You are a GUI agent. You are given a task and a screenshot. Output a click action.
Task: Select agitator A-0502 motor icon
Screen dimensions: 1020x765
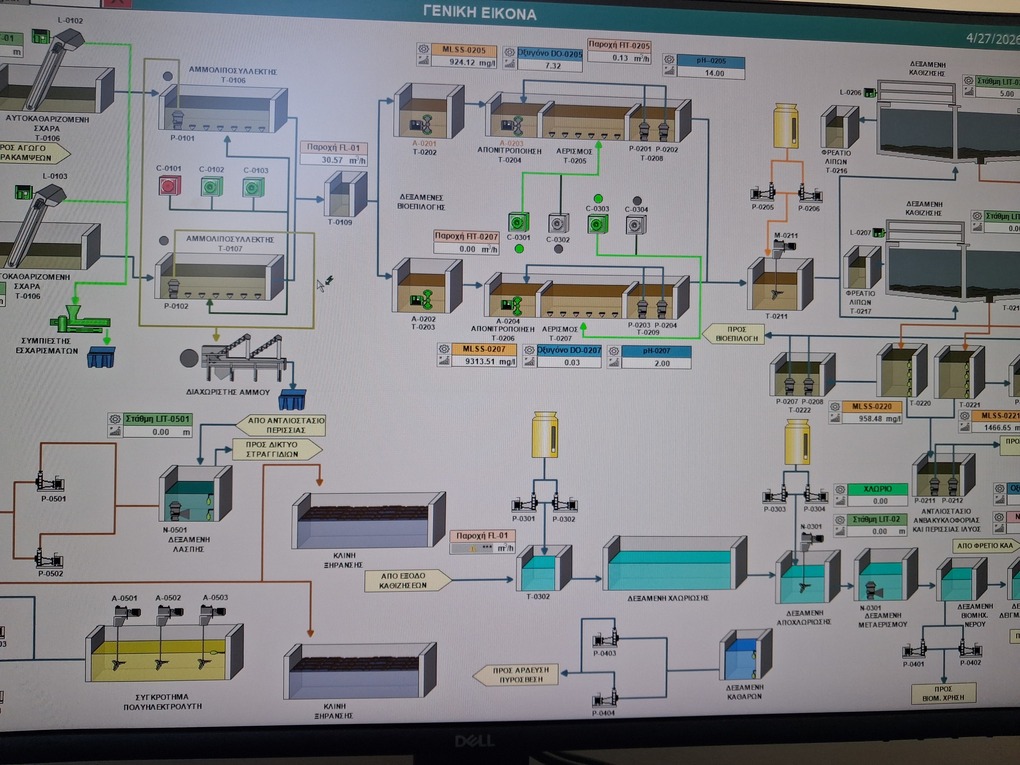coord(168,610)
